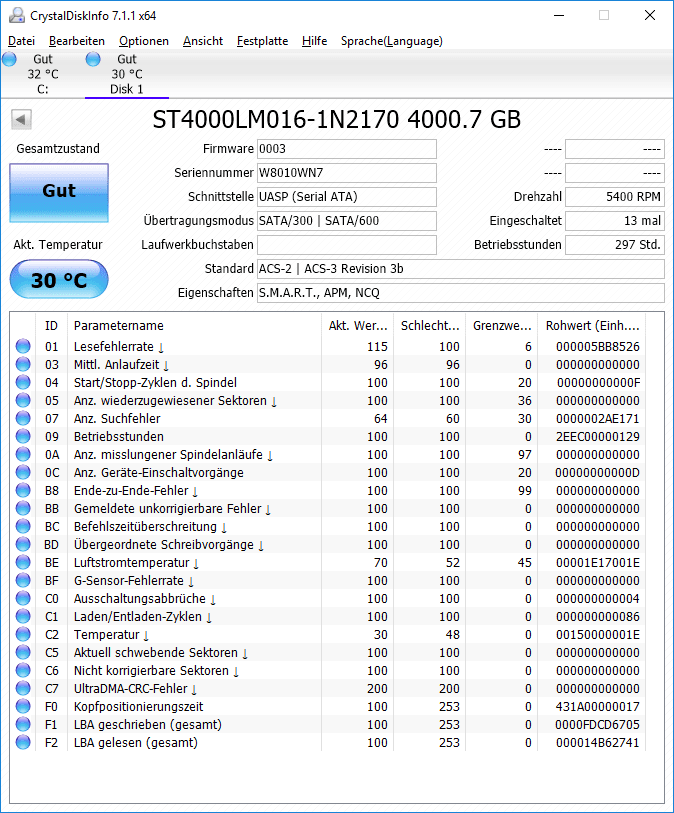
Task: Click the disk title ST4000LM016-1N2170 4000.7 GB
Action: (336, 120)
